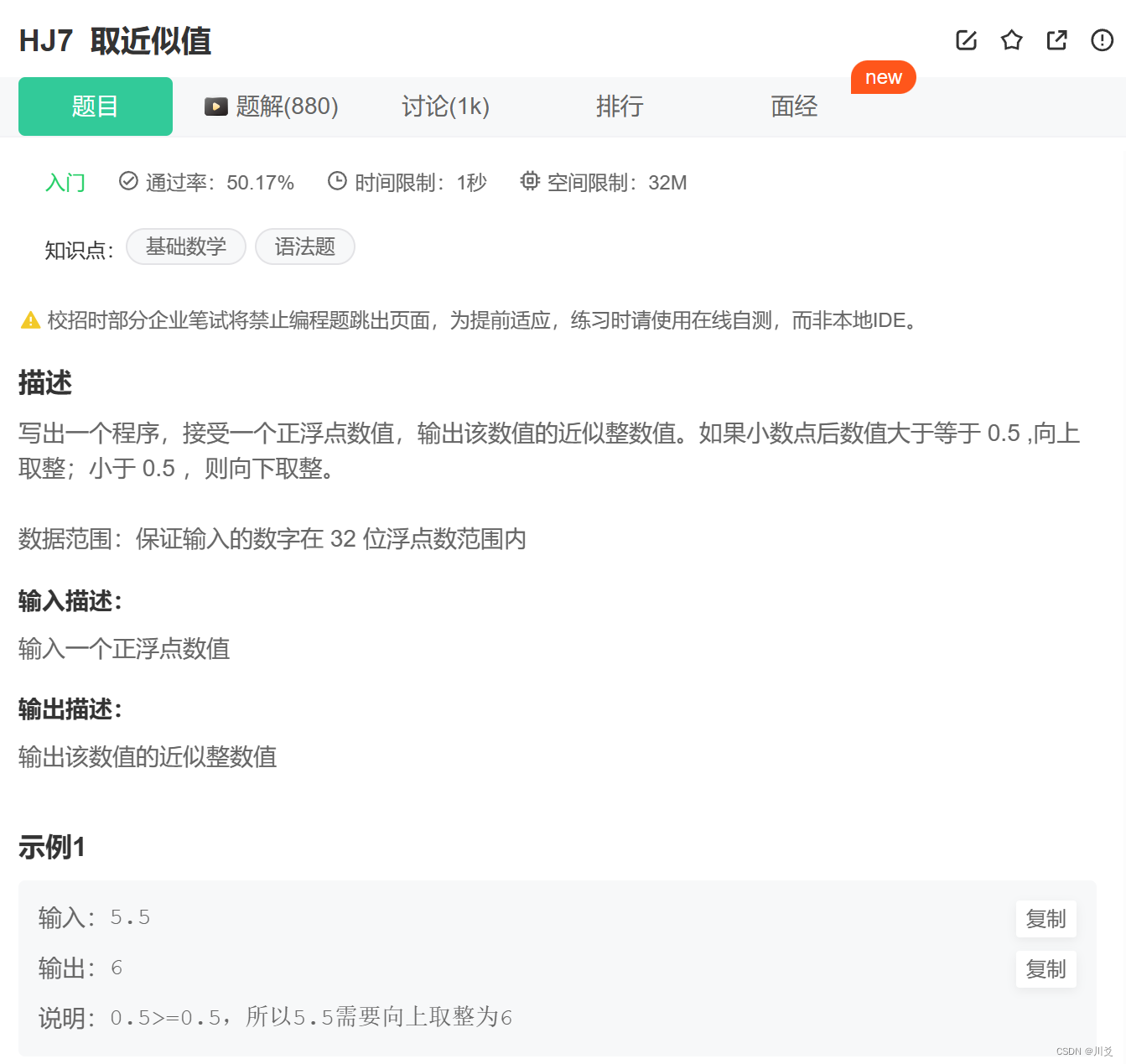Open the share external link icon
Viewport: 1126px width, 1064px height.
pos(1056,40)
